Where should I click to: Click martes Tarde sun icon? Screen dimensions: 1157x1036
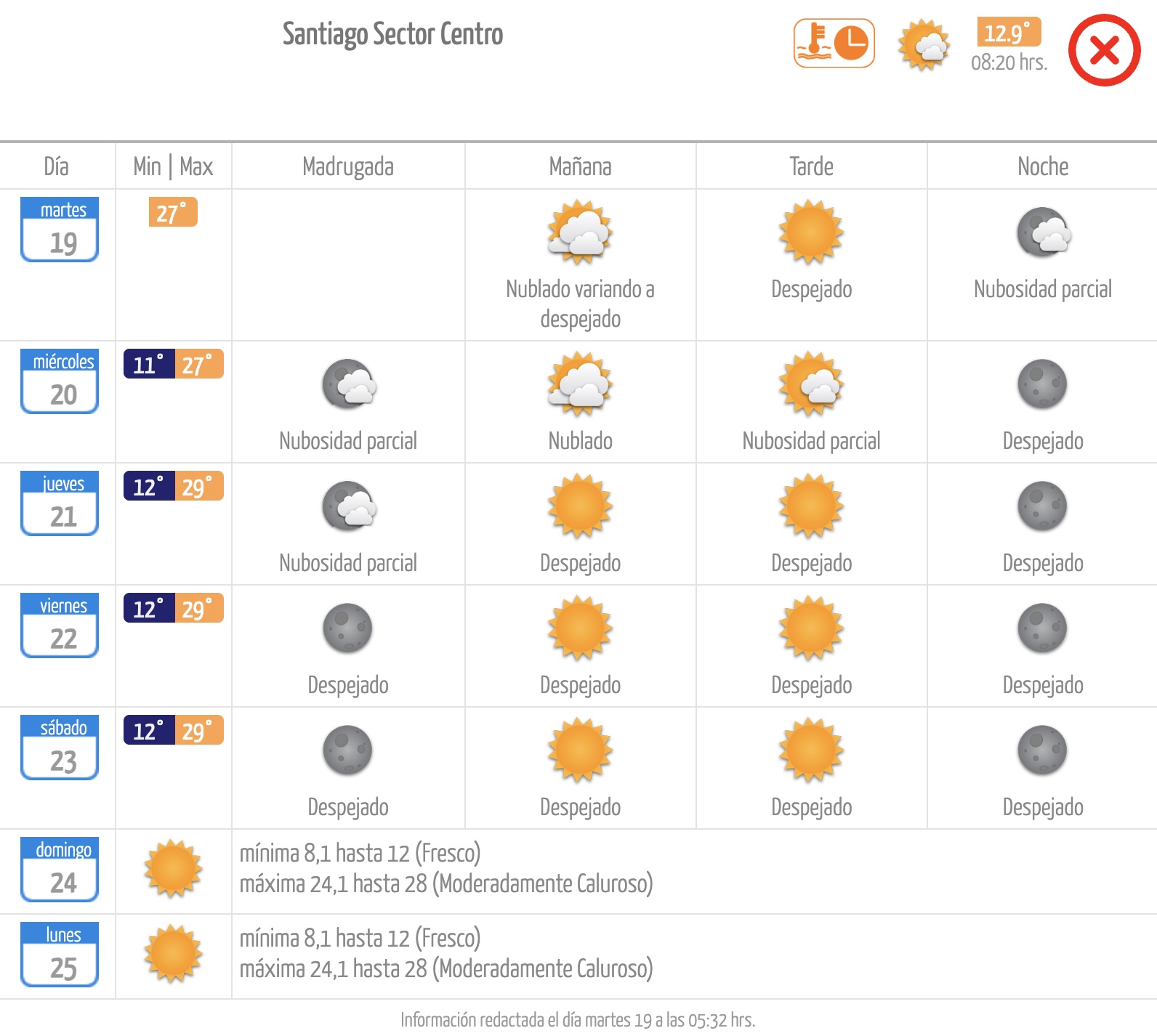click(811, 232)
